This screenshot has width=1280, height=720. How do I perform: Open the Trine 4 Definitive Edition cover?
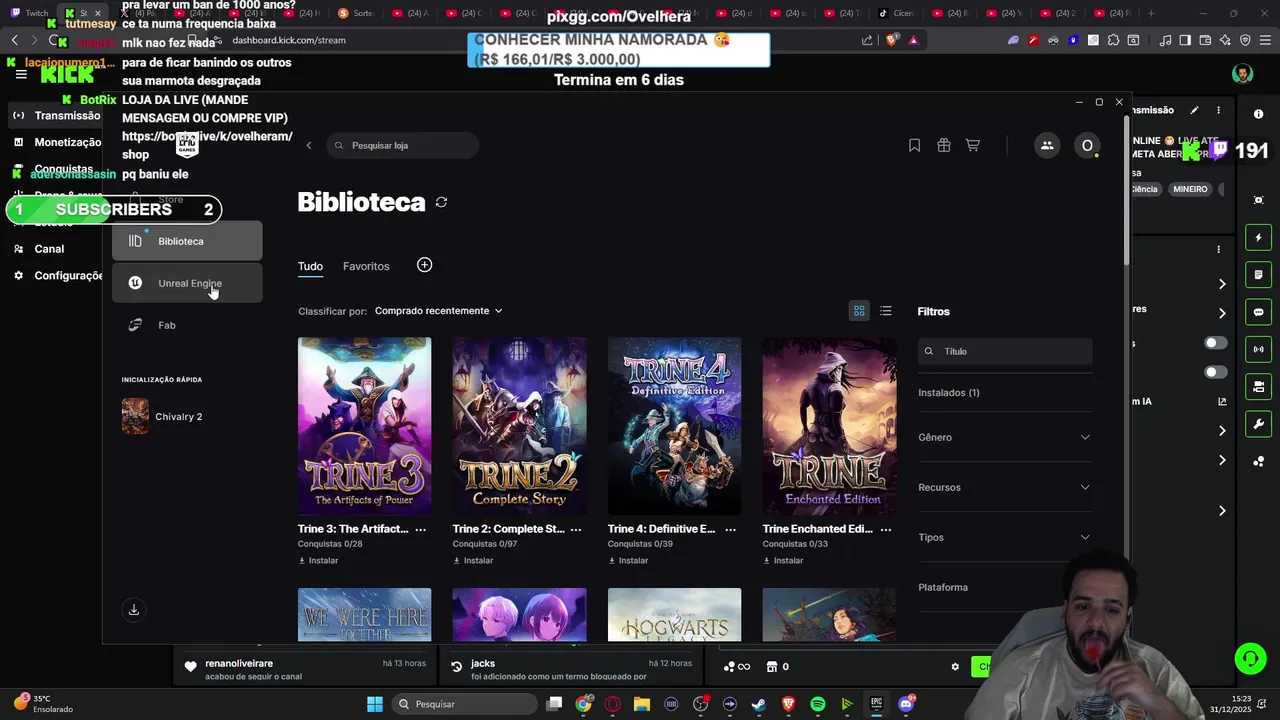(675, 427)
